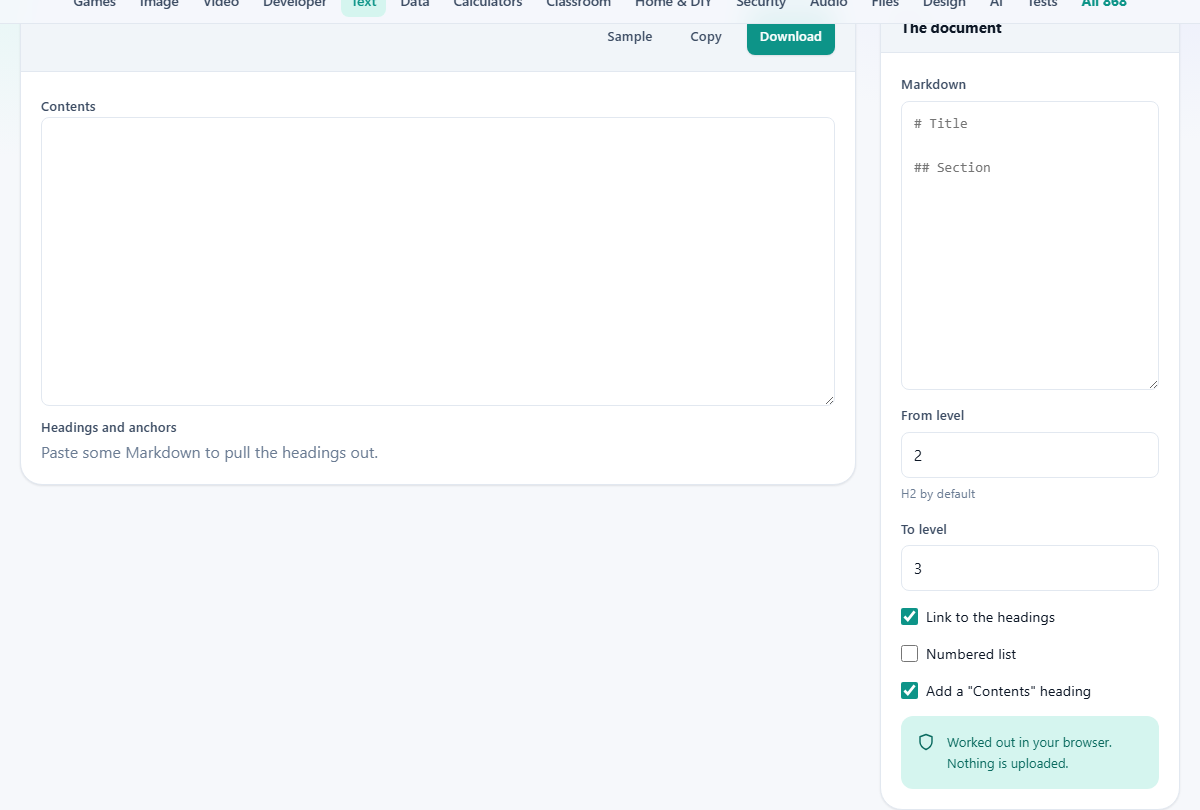Image resolution: width=1200 pixels, height=810 pixels.
Task: Open the Developer category tab
Action: (x=295, y=4)
